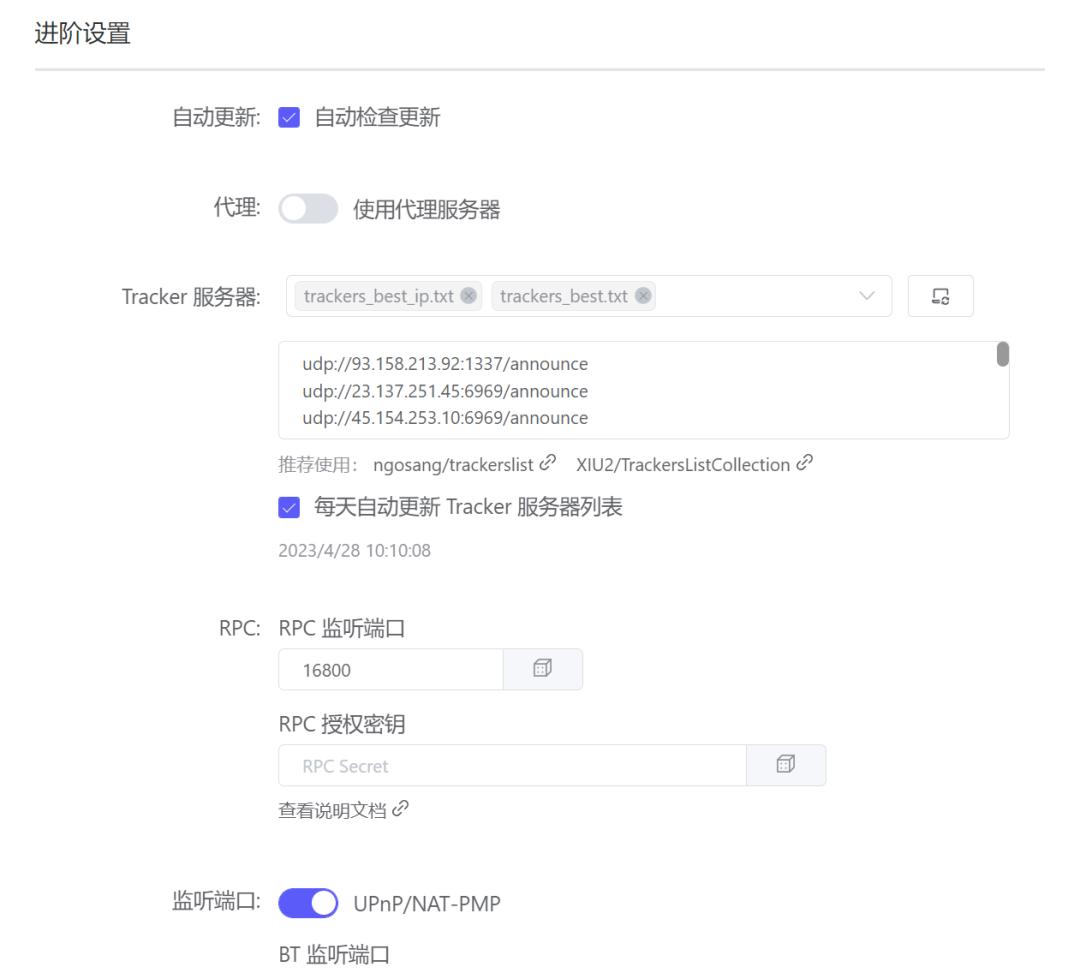Open the tracker source dropdown arrow
This screenshot has width=1080, height=973.
tap(866, 295)
